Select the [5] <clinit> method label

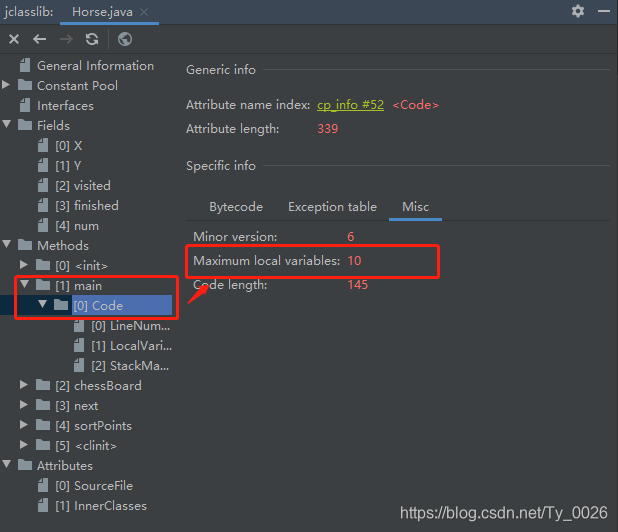(86, 446)
